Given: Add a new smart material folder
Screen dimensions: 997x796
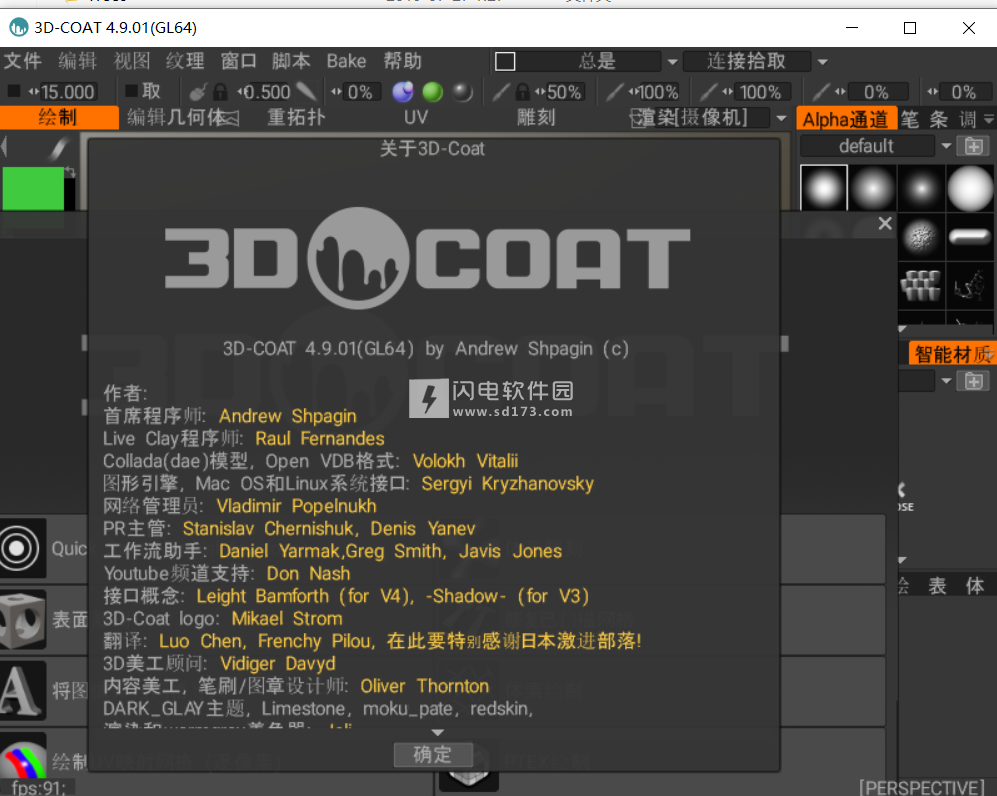Looking at the screenshot, I should coord(973,381).
